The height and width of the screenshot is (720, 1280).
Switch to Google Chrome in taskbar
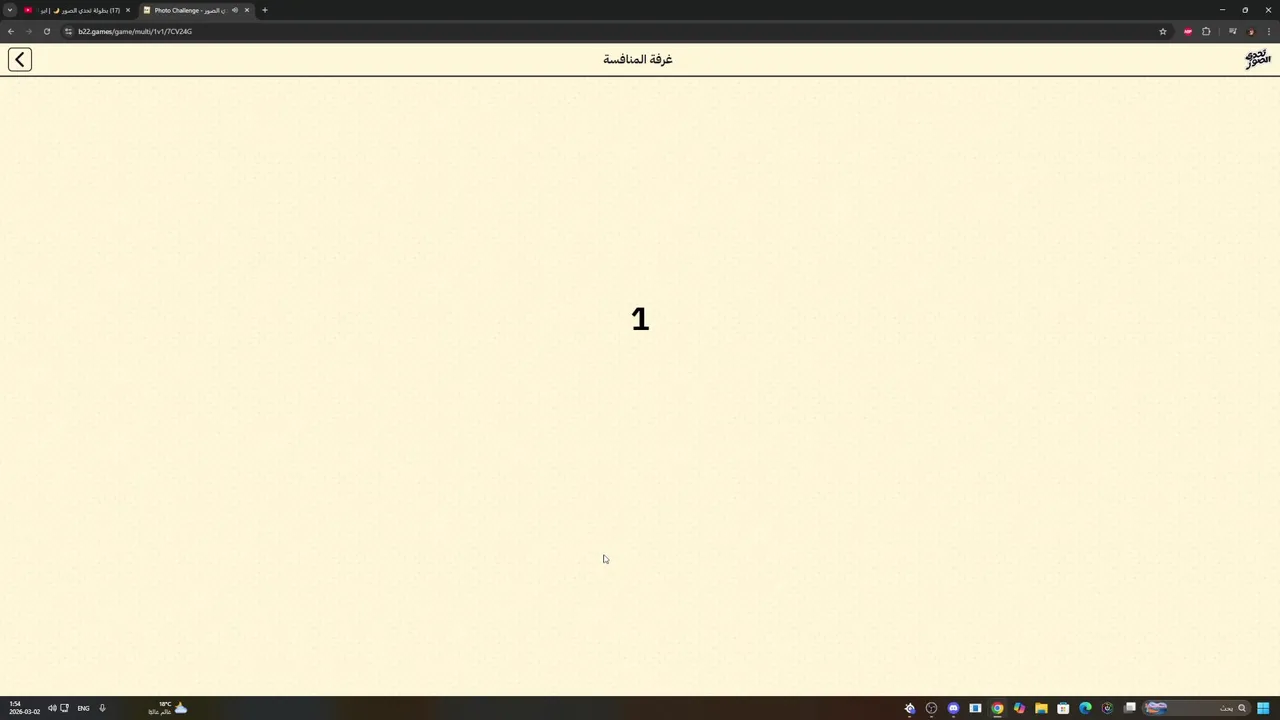(997, 708)
